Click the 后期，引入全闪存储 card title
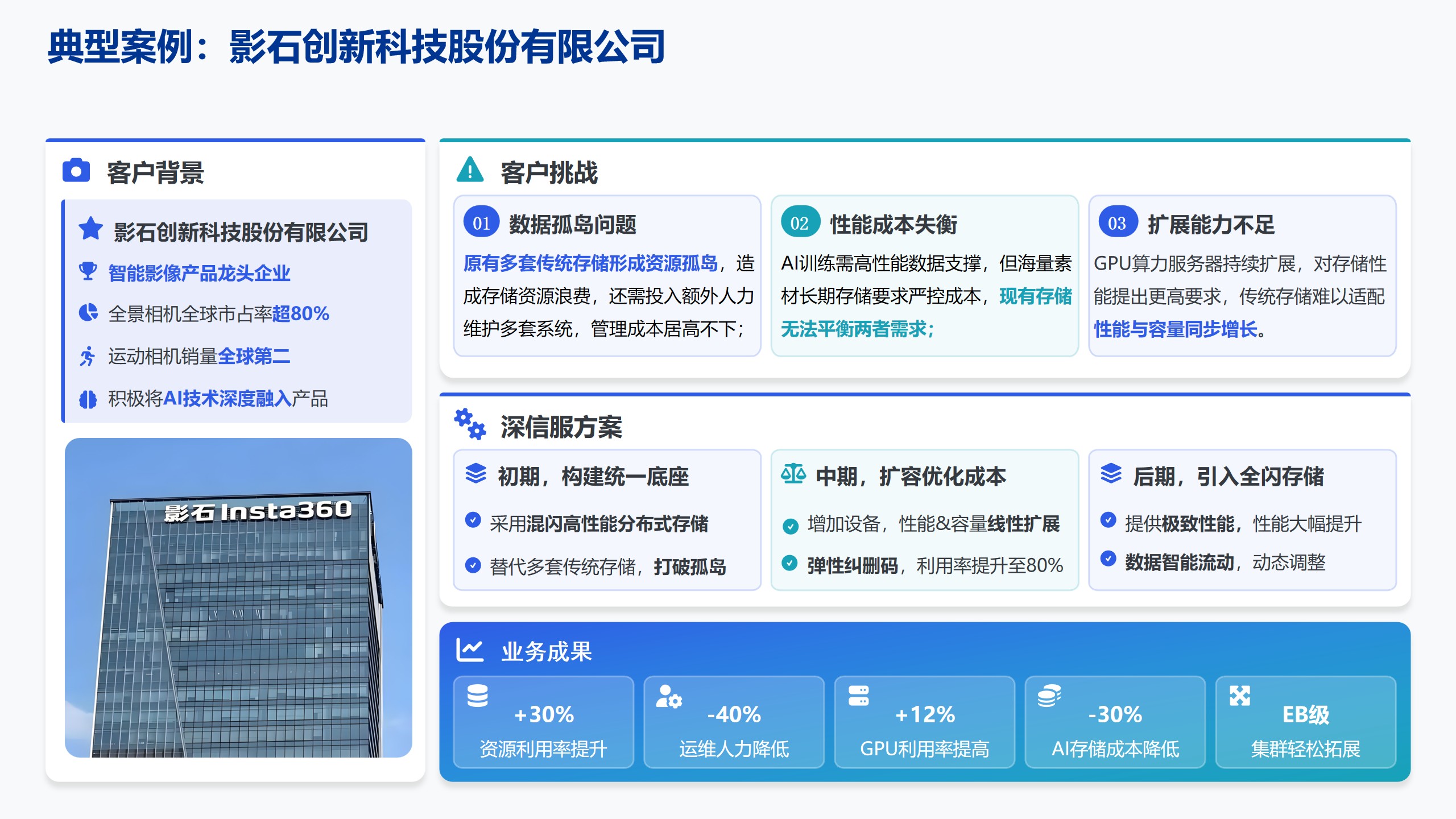The height and width of the screenshot is (819, 1456). click(x=1228, y=476)
